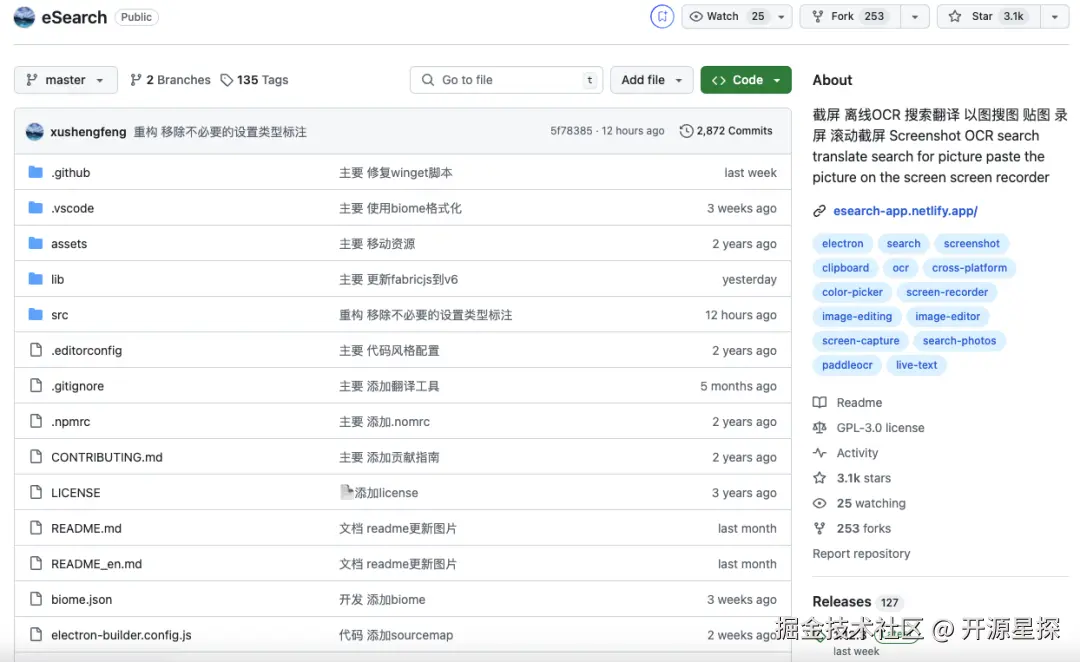View the 2,872 Commits history
The height and width of the screenshot is (662, 1080).
pyautogui.click(x=726, y=131)
